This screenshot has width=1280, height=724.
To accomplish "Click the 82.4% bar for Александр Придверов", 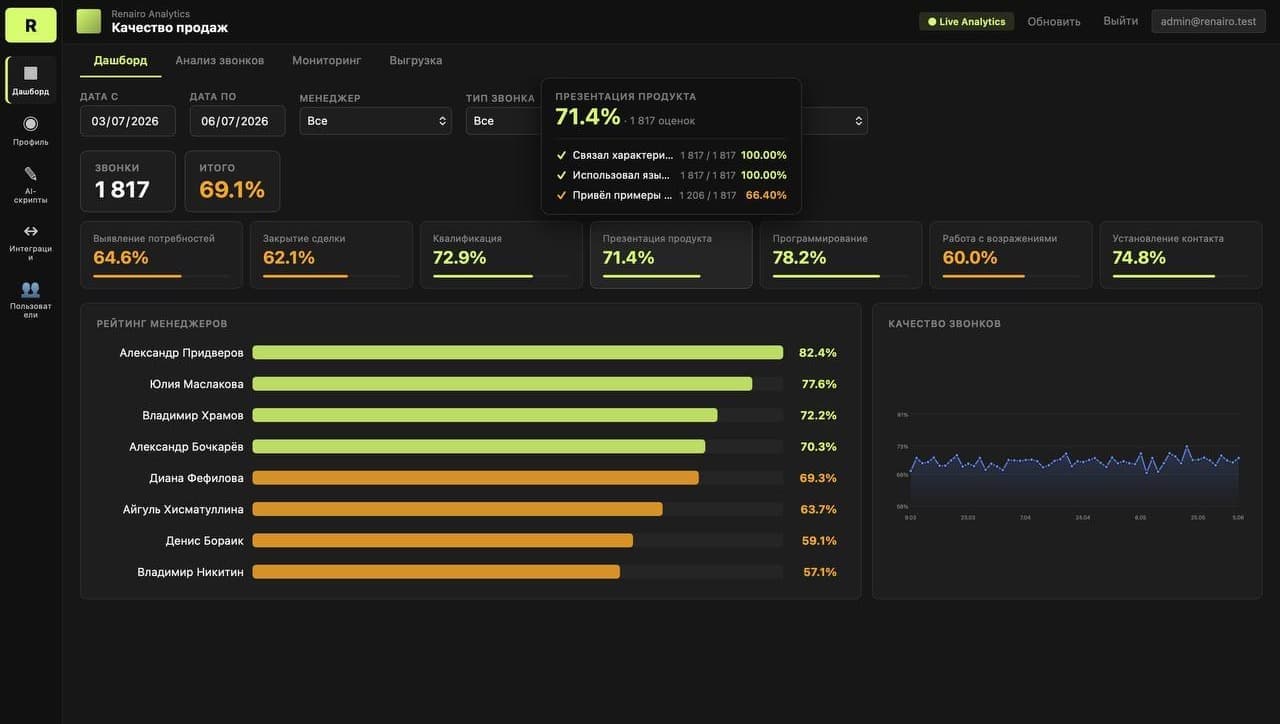I will point(518,353).
